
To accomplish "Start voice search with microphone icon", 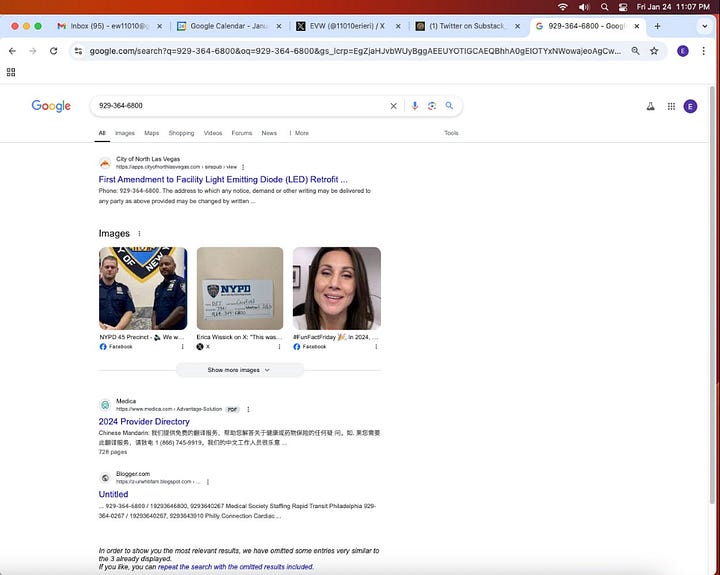I will (x=415, y=106).
